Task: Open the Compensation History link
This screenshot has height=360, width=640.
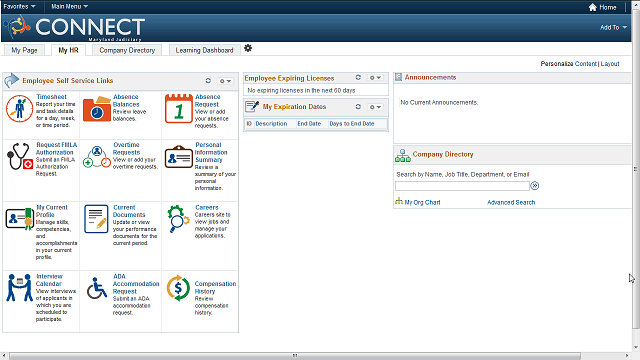Action: (215, 287)
